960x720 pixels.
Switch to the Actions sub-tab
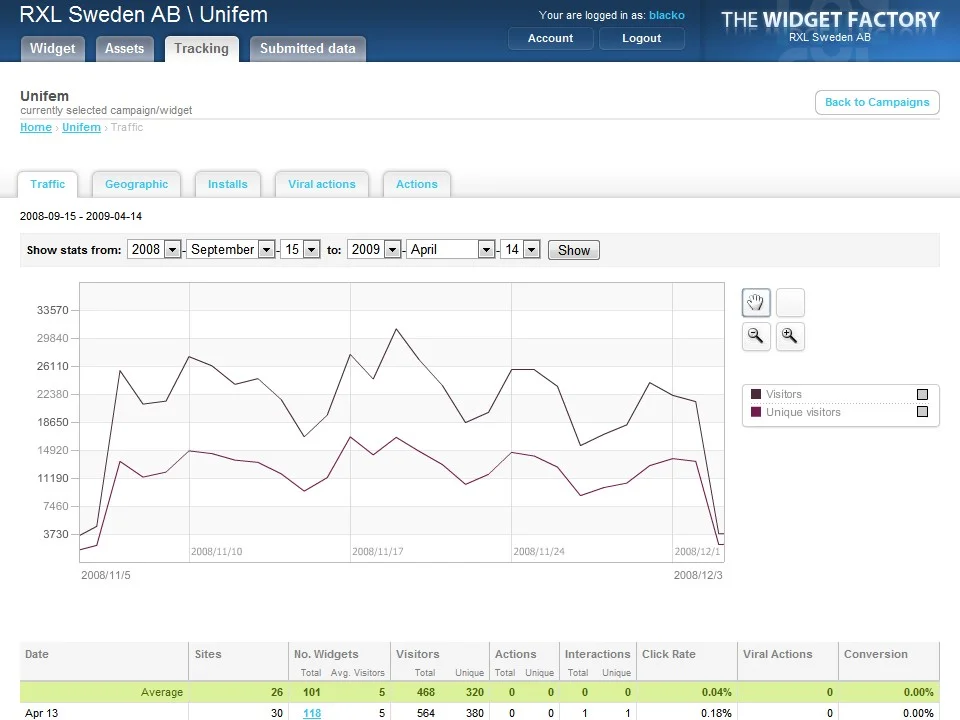click(416, 184)
